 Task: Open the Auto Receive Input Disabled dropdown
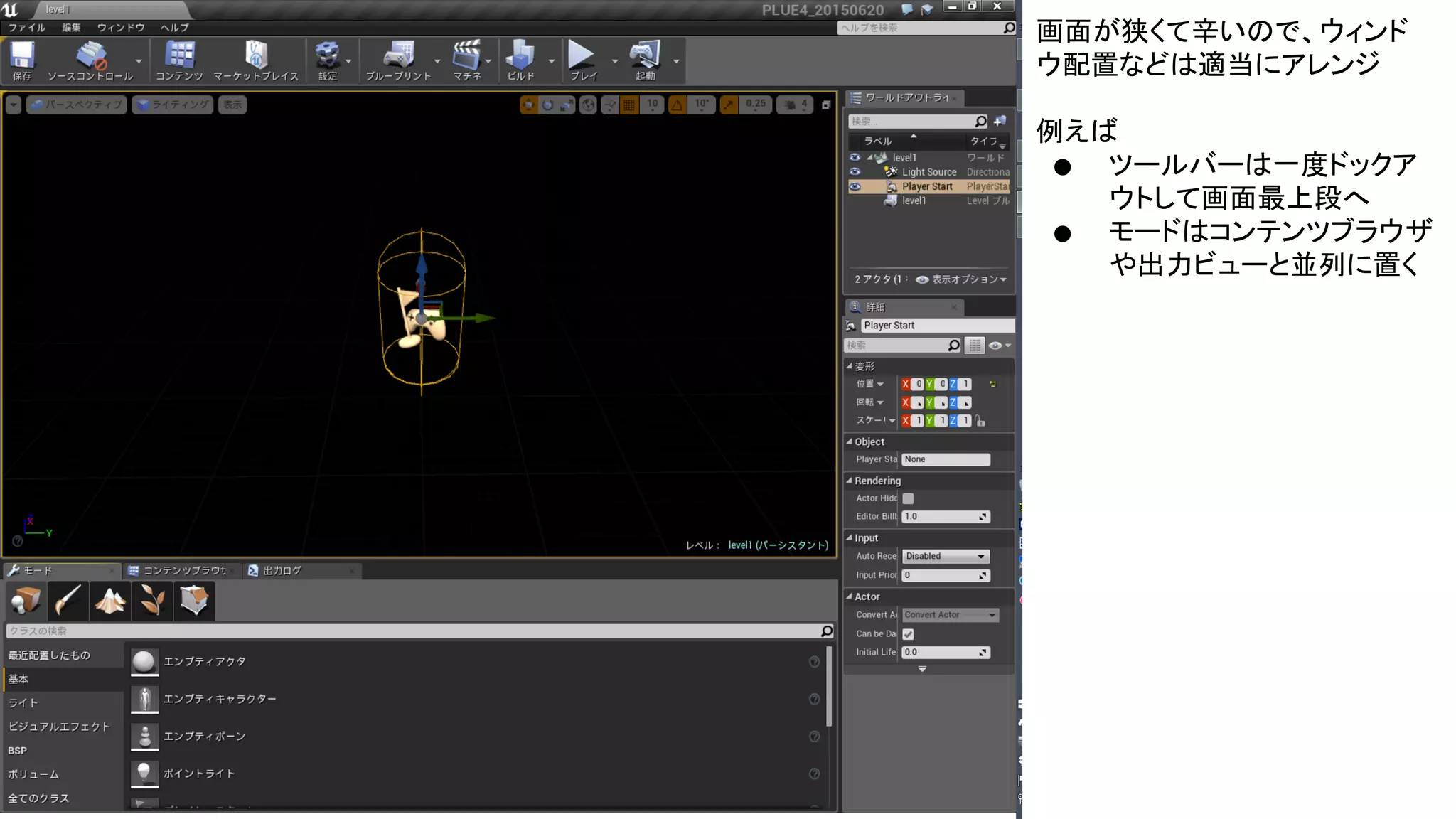click(945, 556)
